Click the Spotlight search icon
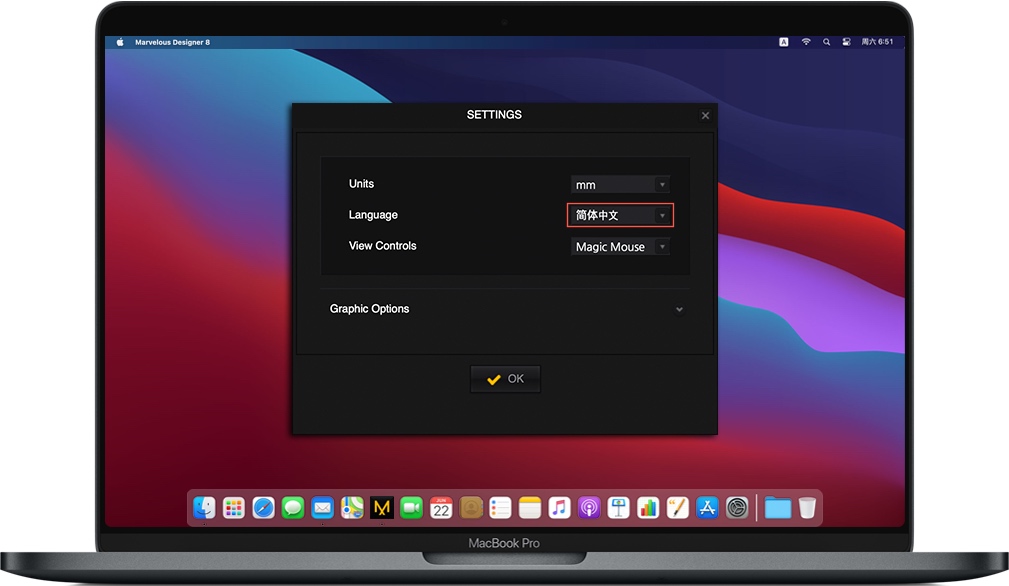 coord(826,42)
